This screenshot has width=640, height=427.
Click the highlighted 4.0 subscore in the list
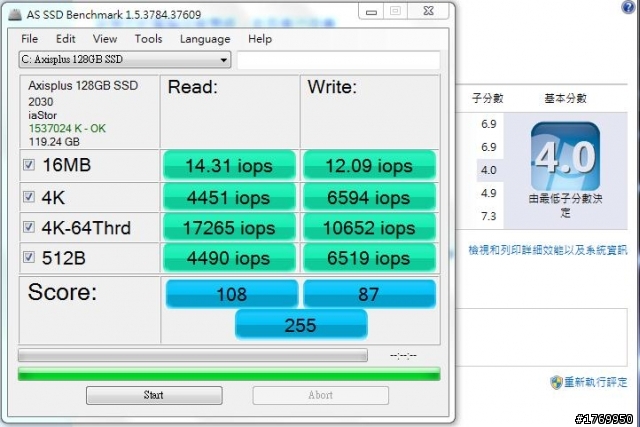[489, 170]
